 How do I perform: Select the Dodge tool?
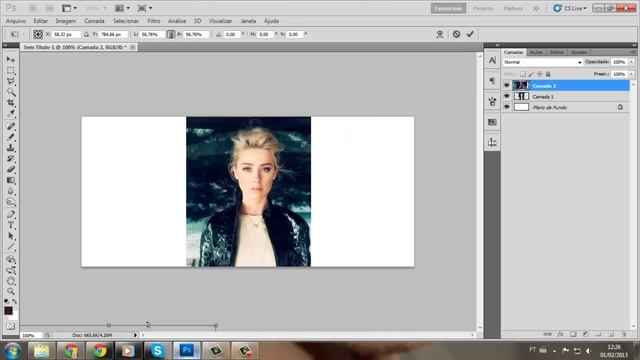(x=11, y=202)
